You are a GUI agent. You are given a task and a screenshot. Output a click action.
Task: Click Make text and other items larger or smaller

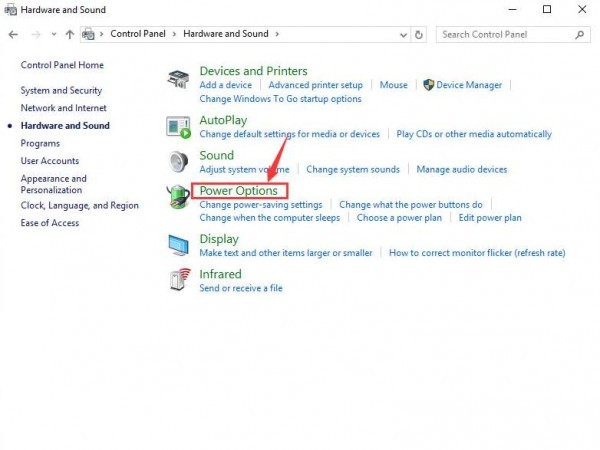285,253
